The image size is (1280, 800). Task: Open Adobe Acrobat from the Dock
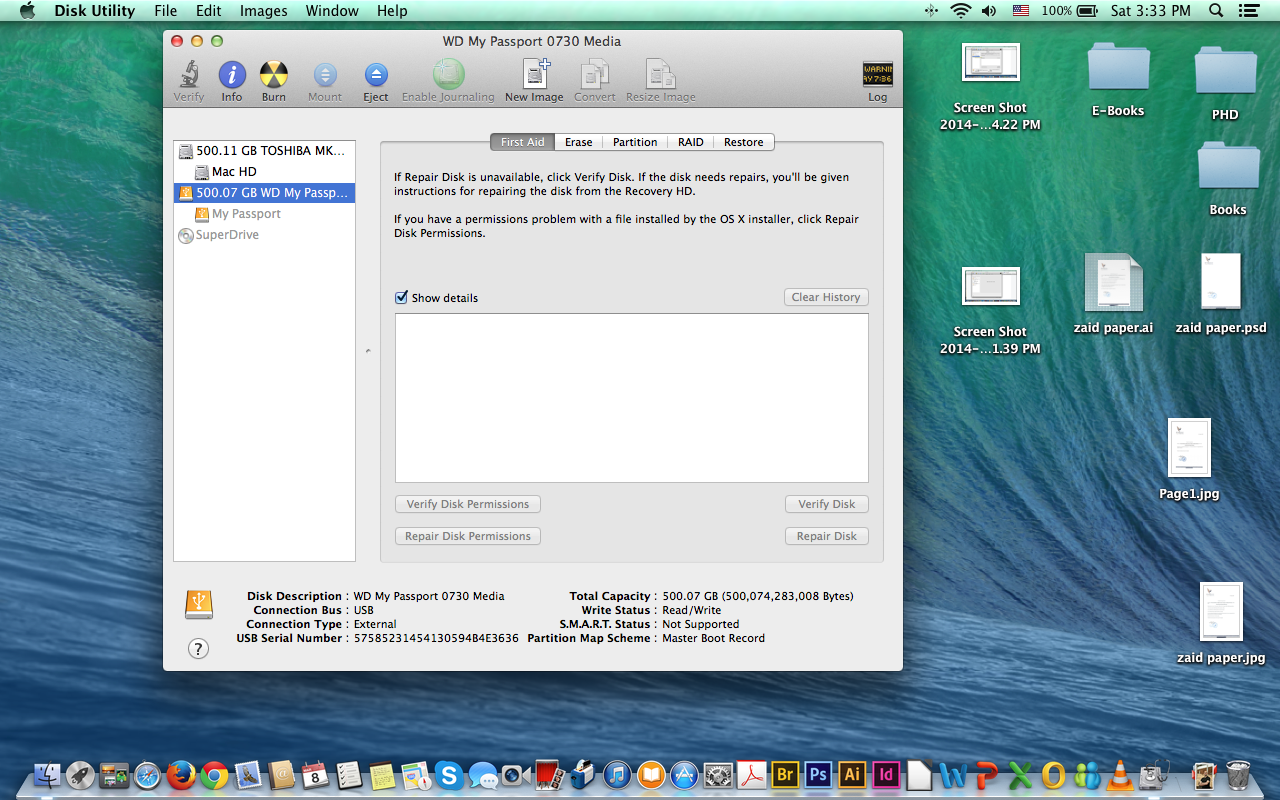click(751, 774)
